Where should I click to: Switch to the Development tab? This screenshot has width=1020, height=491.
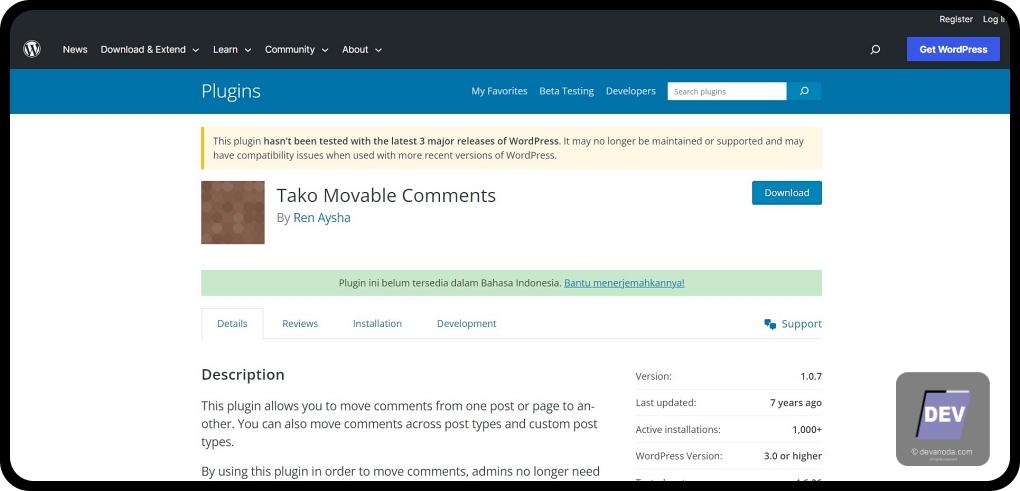pyautogui.click(x=466, y=323)
